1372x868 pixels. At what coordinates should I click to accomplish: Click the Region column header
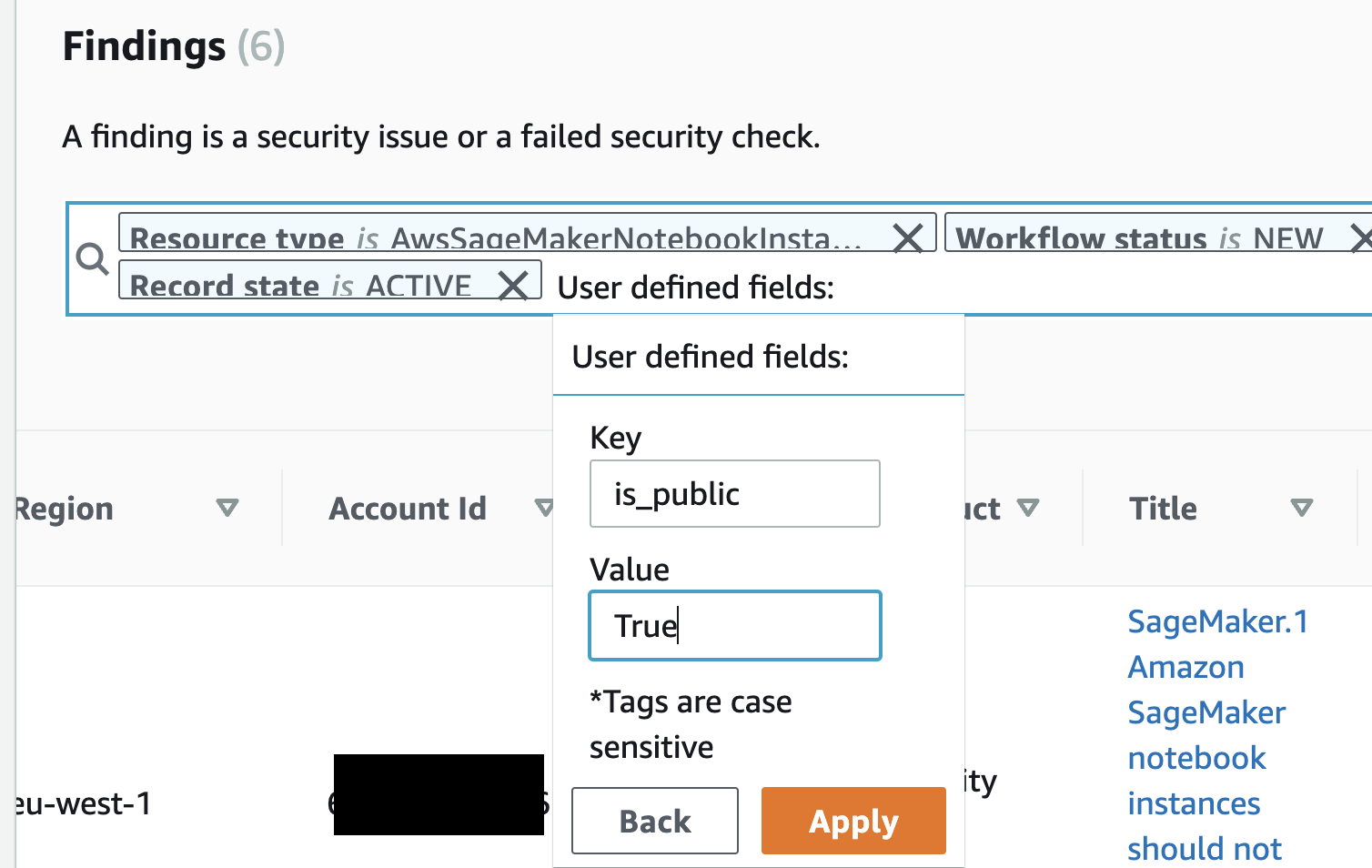64,509
